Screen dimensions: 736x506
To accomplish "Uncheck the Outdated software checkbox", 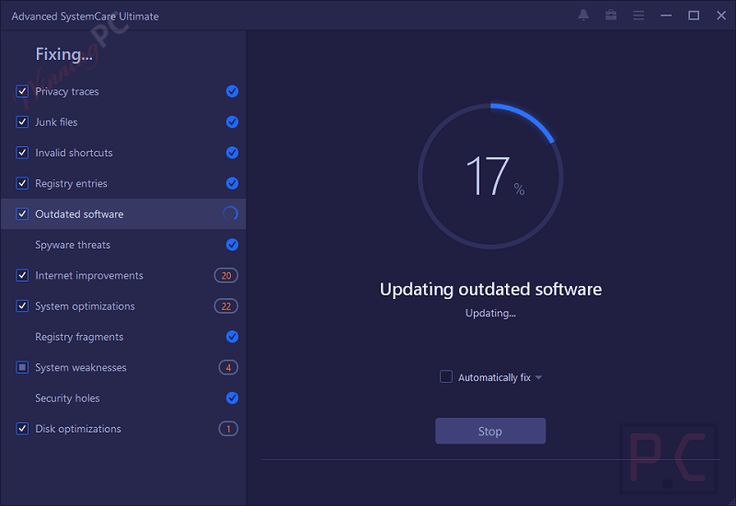I will pos(22,214).
